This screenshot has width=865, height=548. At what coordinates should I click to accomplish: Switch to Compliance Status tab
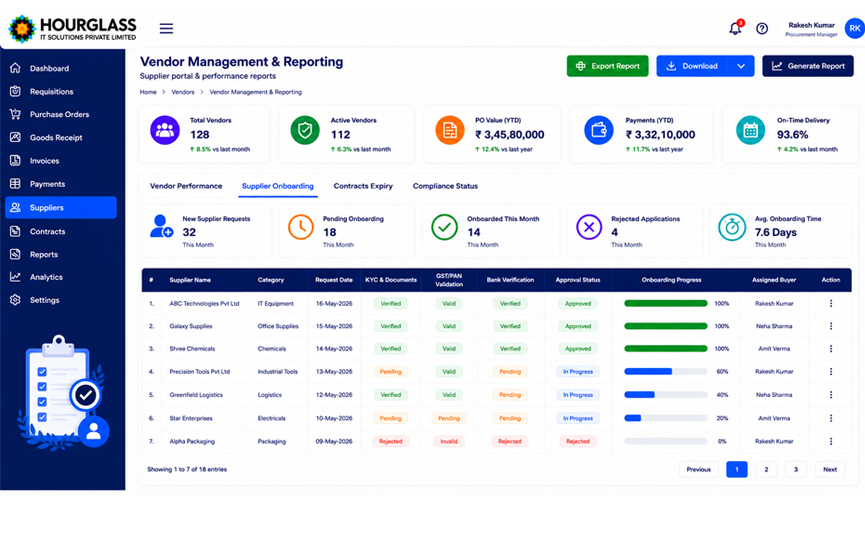(445, 186)
